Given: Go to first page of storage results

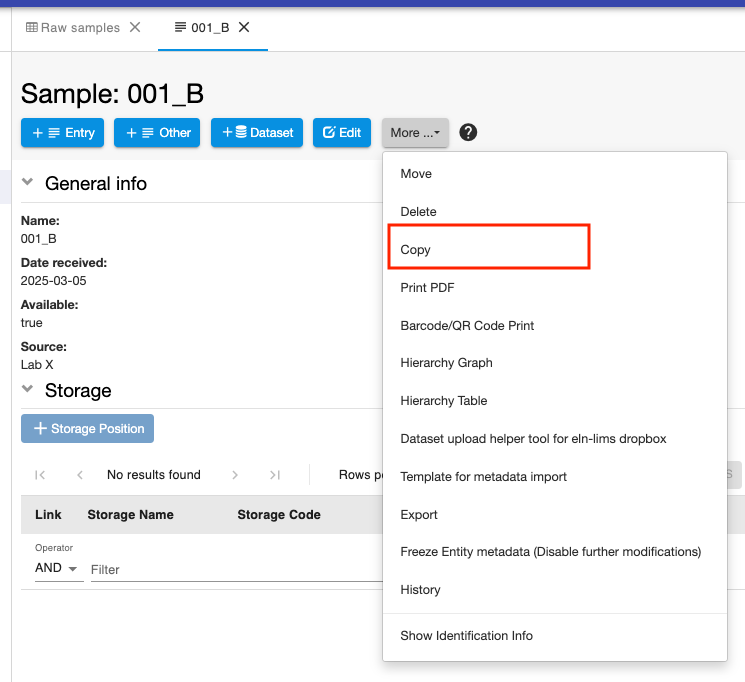Looking at the screenshot, I should click(x=40, y=475).
